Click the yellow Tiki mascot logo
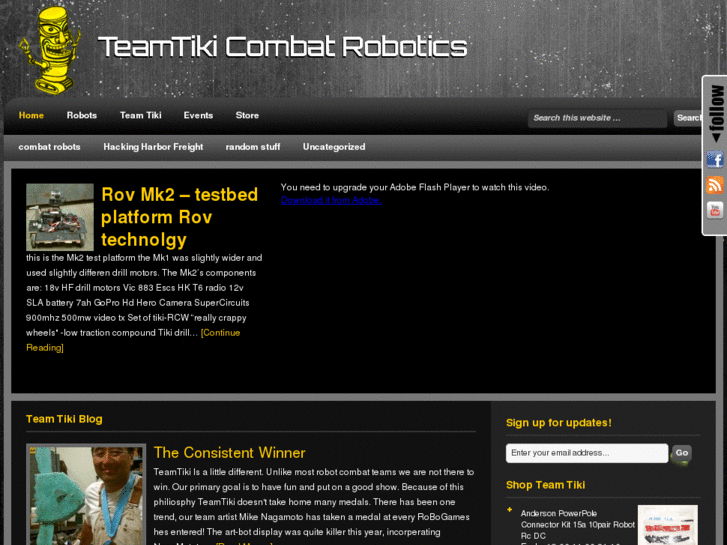This screenshot has height=545, width=727. [50, 50]
